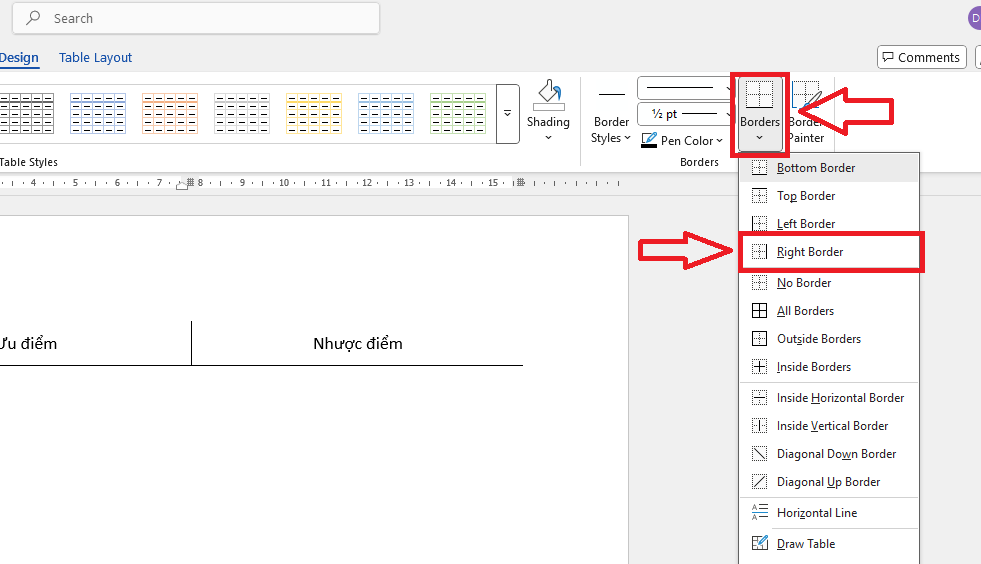Choose the Draw Table pencil option

coord(805,544)
